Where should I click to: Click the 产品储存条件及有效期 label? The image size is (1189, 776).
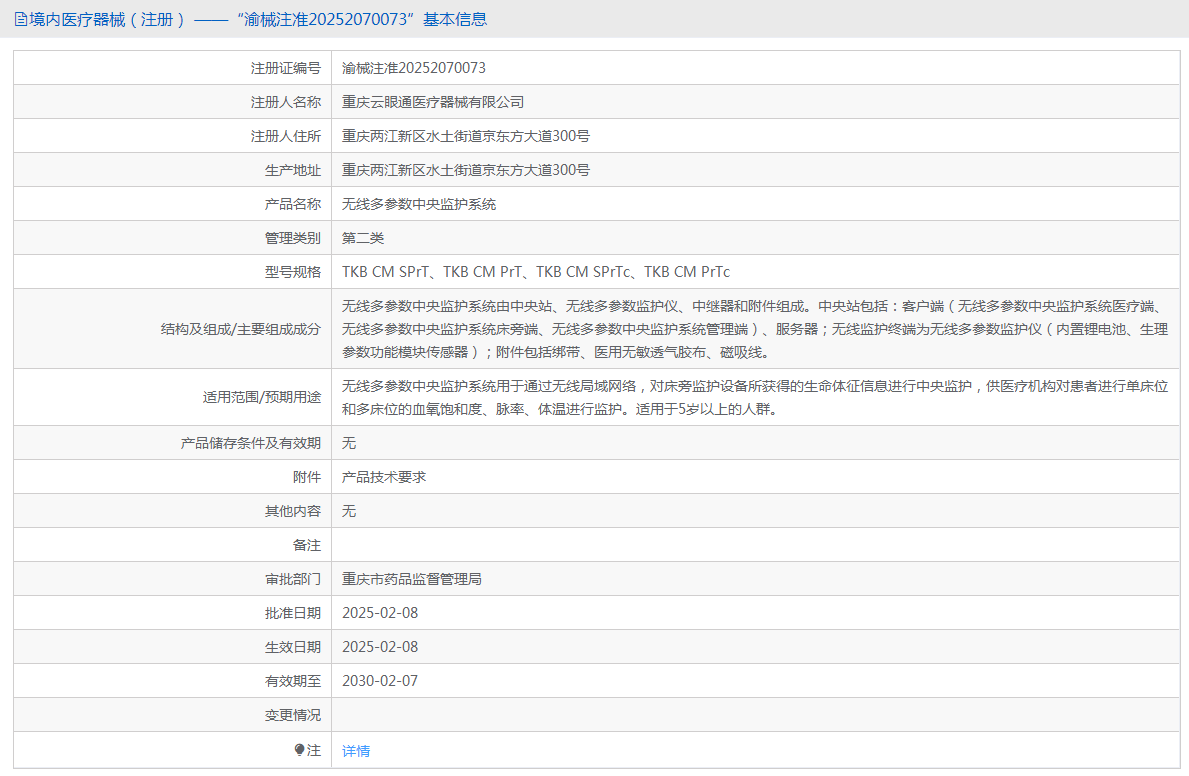click(251, 443)
